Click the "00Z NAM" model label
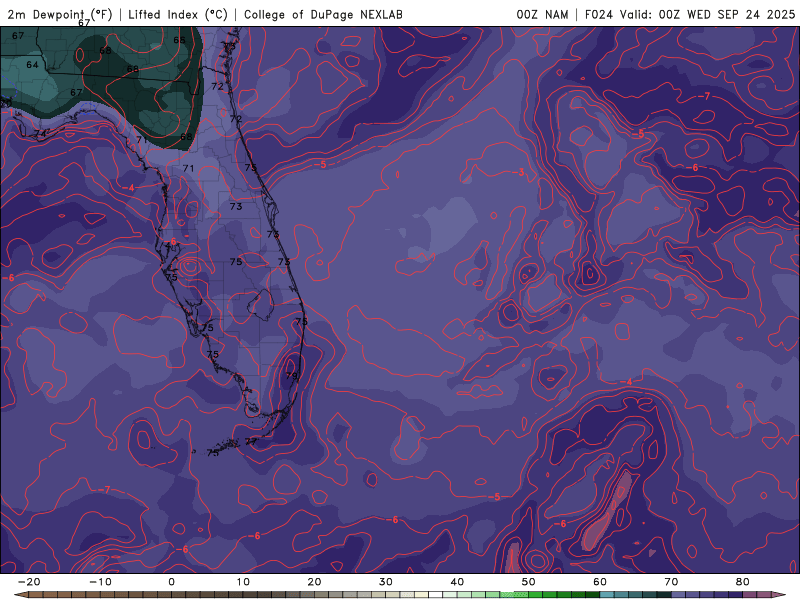800x600 pixels. pos(542,14)
